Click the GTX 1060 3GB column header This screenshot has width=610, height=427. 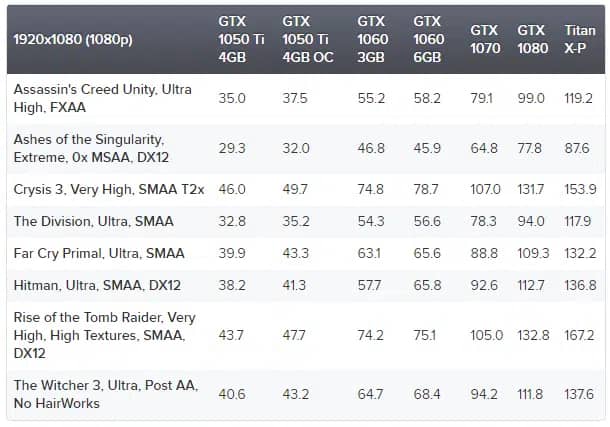(371, 38)
